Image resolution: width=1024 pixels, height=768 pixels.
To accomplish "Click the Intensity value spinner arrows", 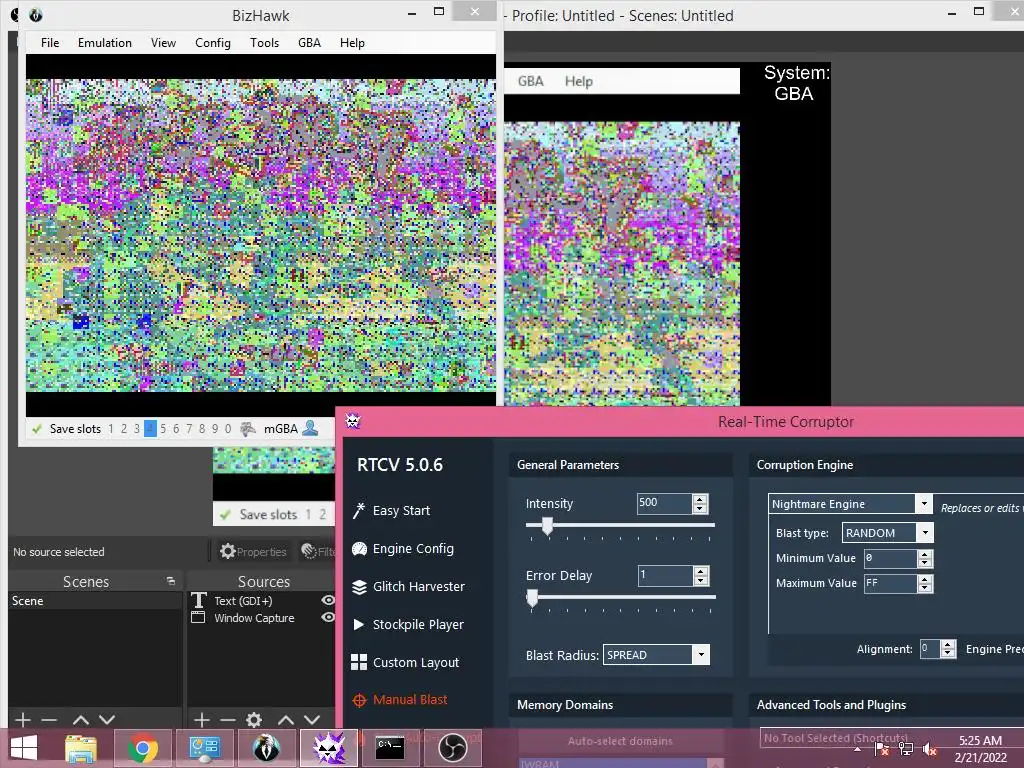I will point(700,504).
